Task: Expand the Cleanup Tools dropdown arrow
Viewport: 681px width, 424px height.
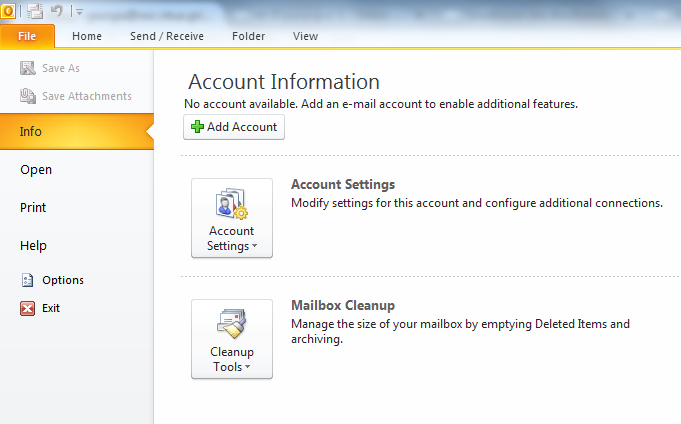Action: pyautogui.click(x=248, y=367)
